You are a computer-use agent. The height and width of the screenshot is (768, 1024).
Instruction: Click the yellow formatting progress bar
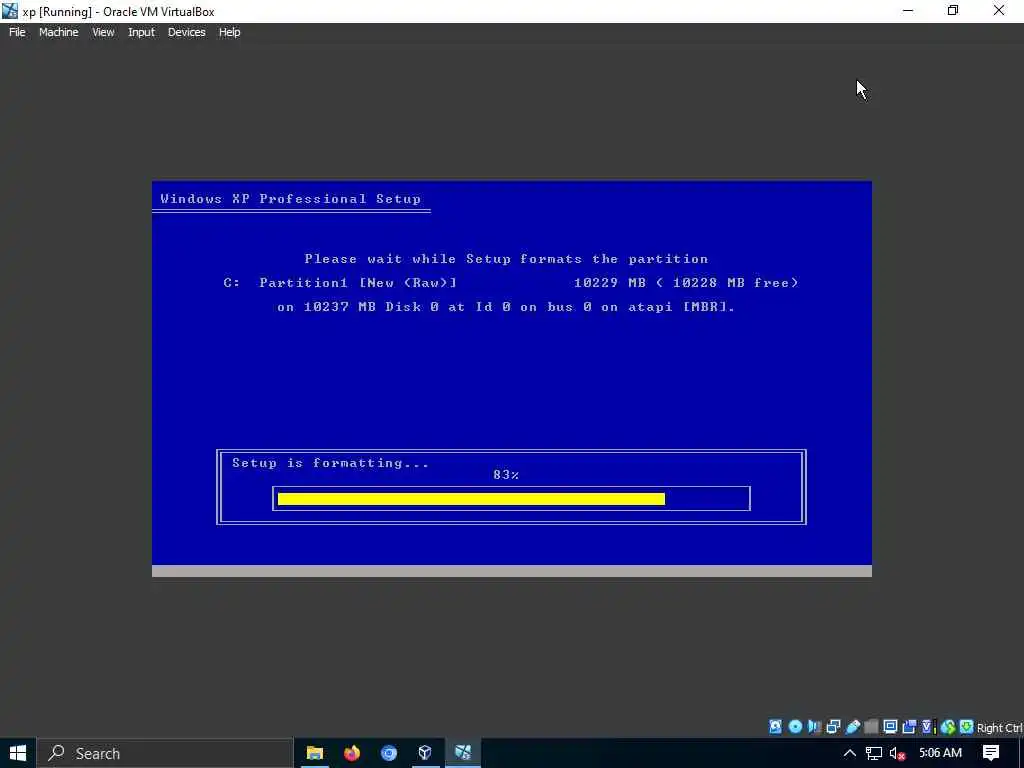coord(471,499)
